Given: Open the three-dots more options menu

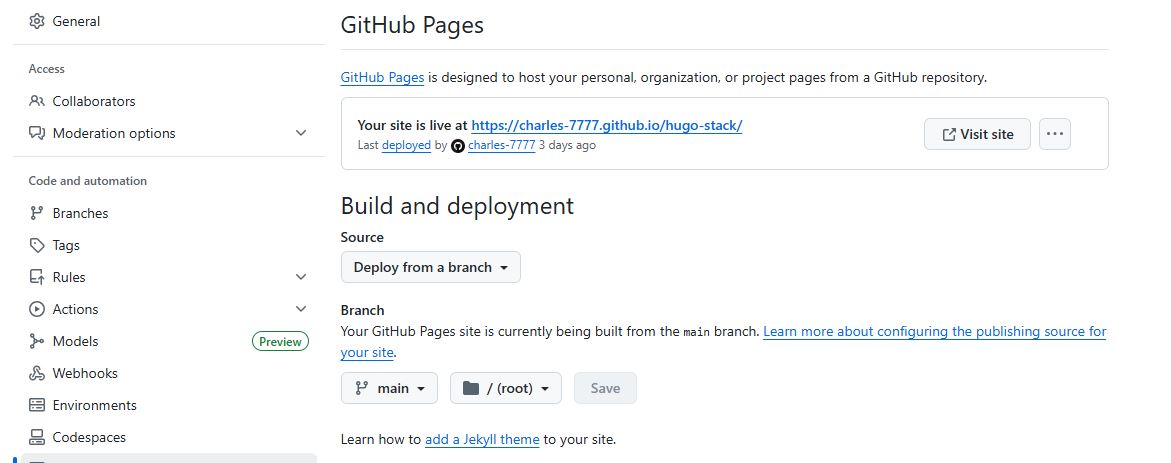Looking at the screenshot, I should click(1054, 134).
